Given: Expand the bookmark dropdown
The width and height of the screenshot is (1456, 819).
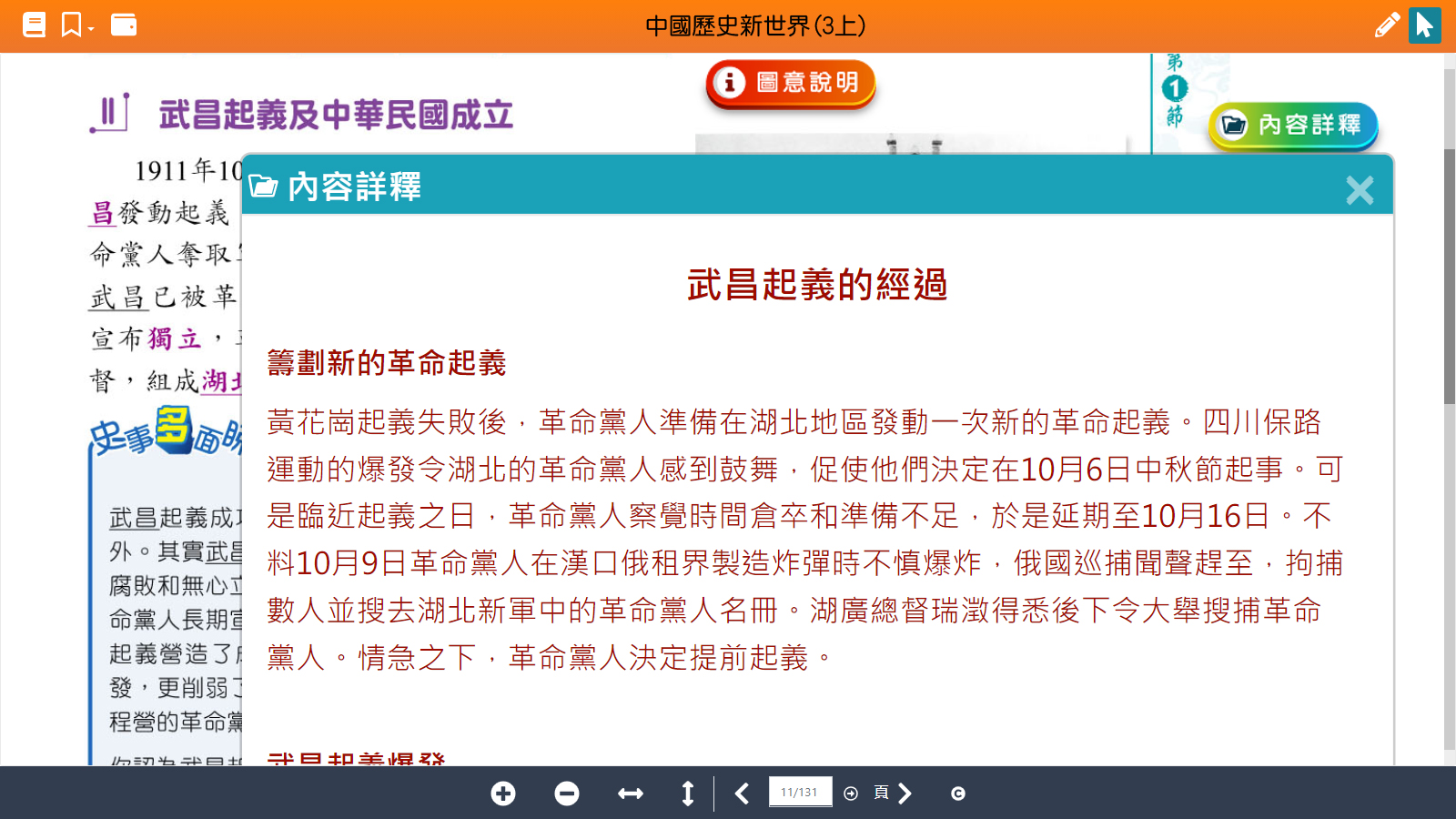Looking at the screenshot, I should click(x=77, y=25).
